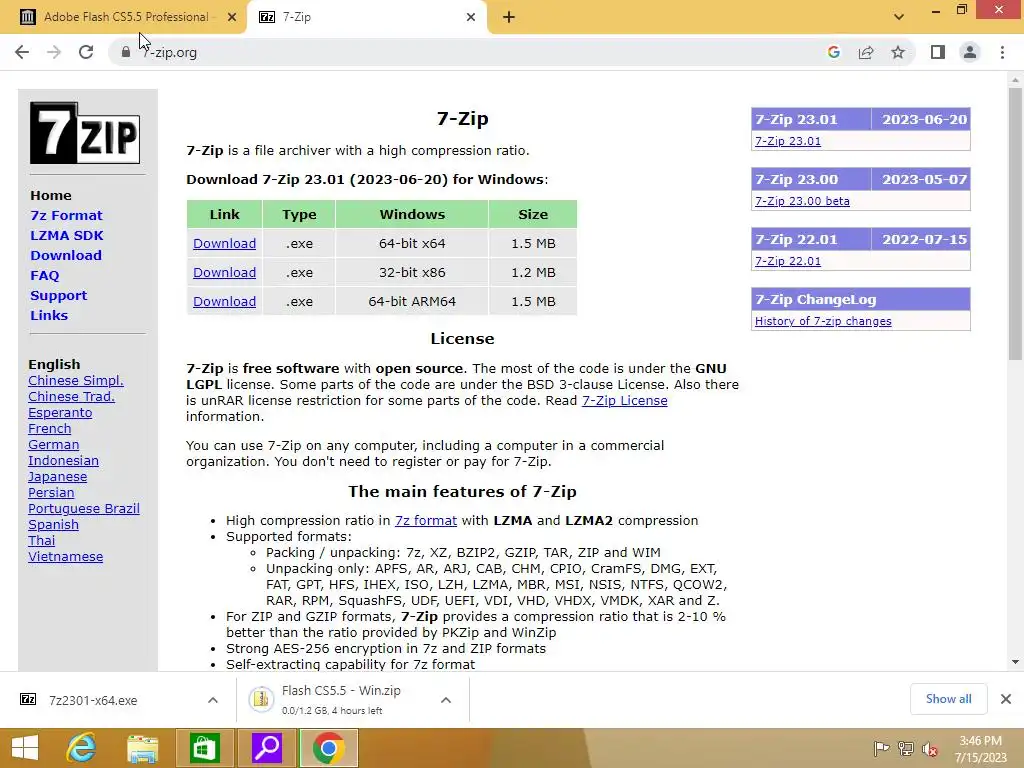Image resolution: width=1024 pixels, height=768 pixels.
Task: Switch language to French
Action: pyautogui.click(x=50, y=428)
